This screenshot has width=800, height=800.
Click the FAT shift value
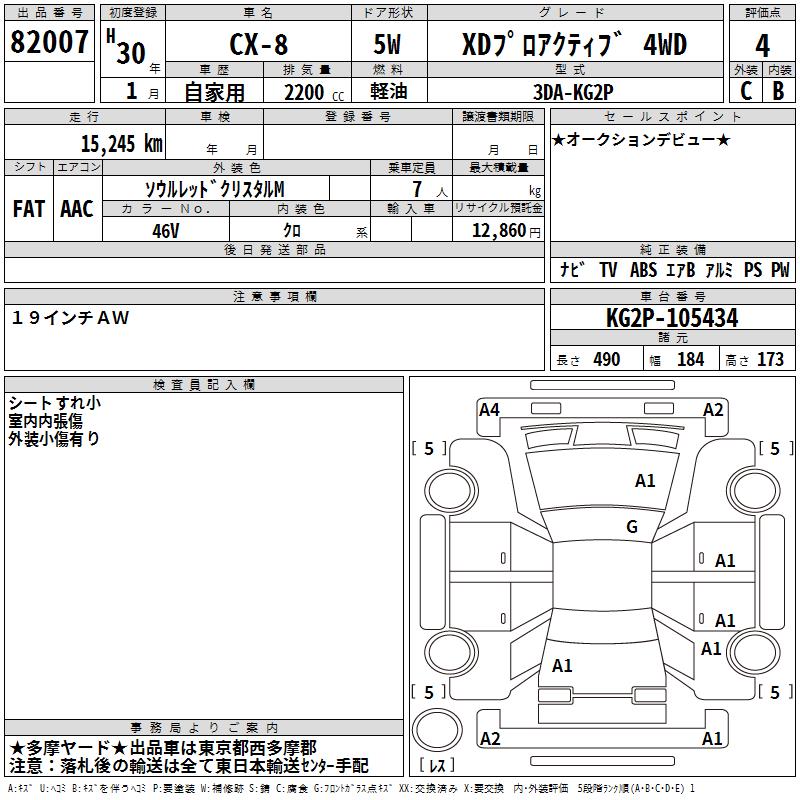(x=29, y=209)
